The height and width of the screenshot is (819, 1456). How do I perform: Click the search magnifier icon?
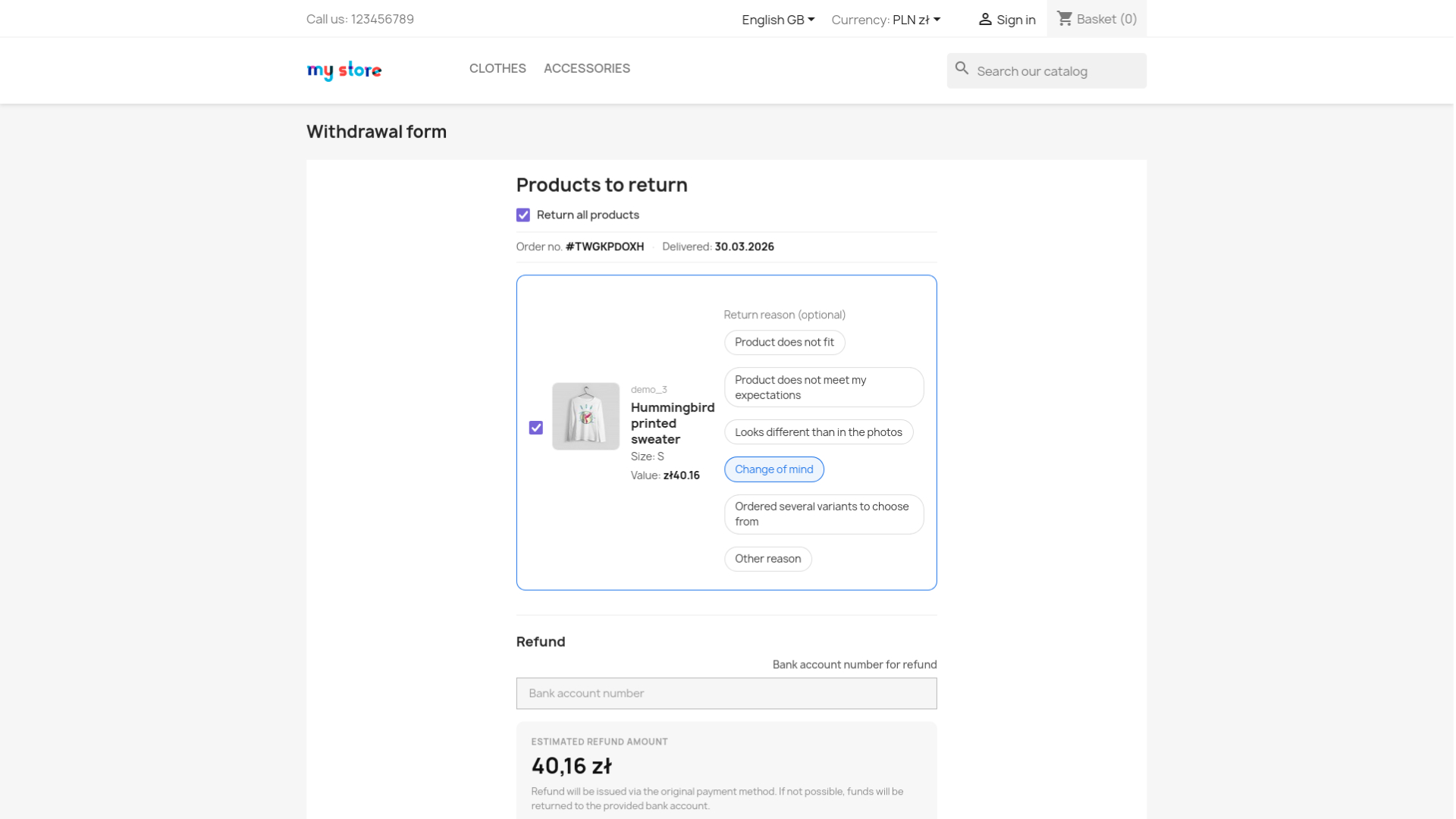(962, 68)
